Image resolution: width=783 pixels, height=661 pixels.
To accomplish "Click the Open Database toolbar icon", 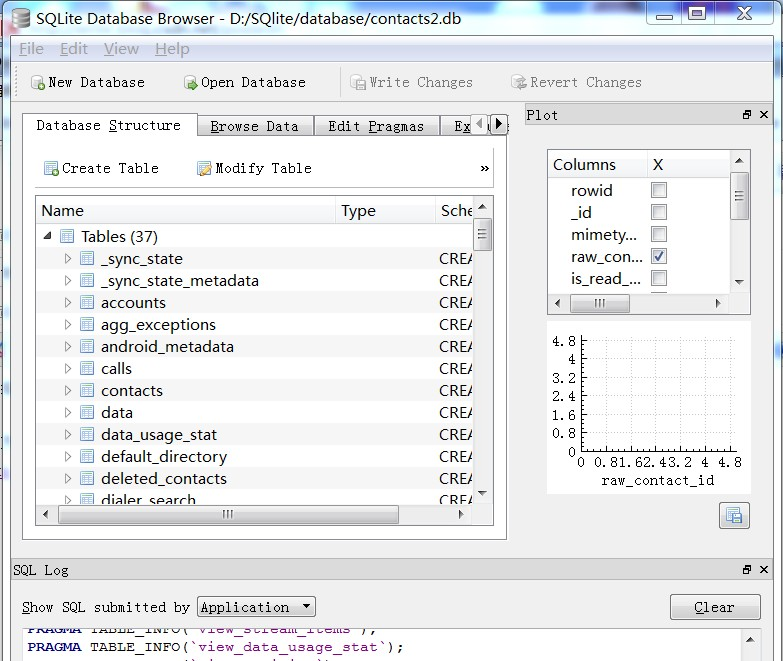I will 191,82.
